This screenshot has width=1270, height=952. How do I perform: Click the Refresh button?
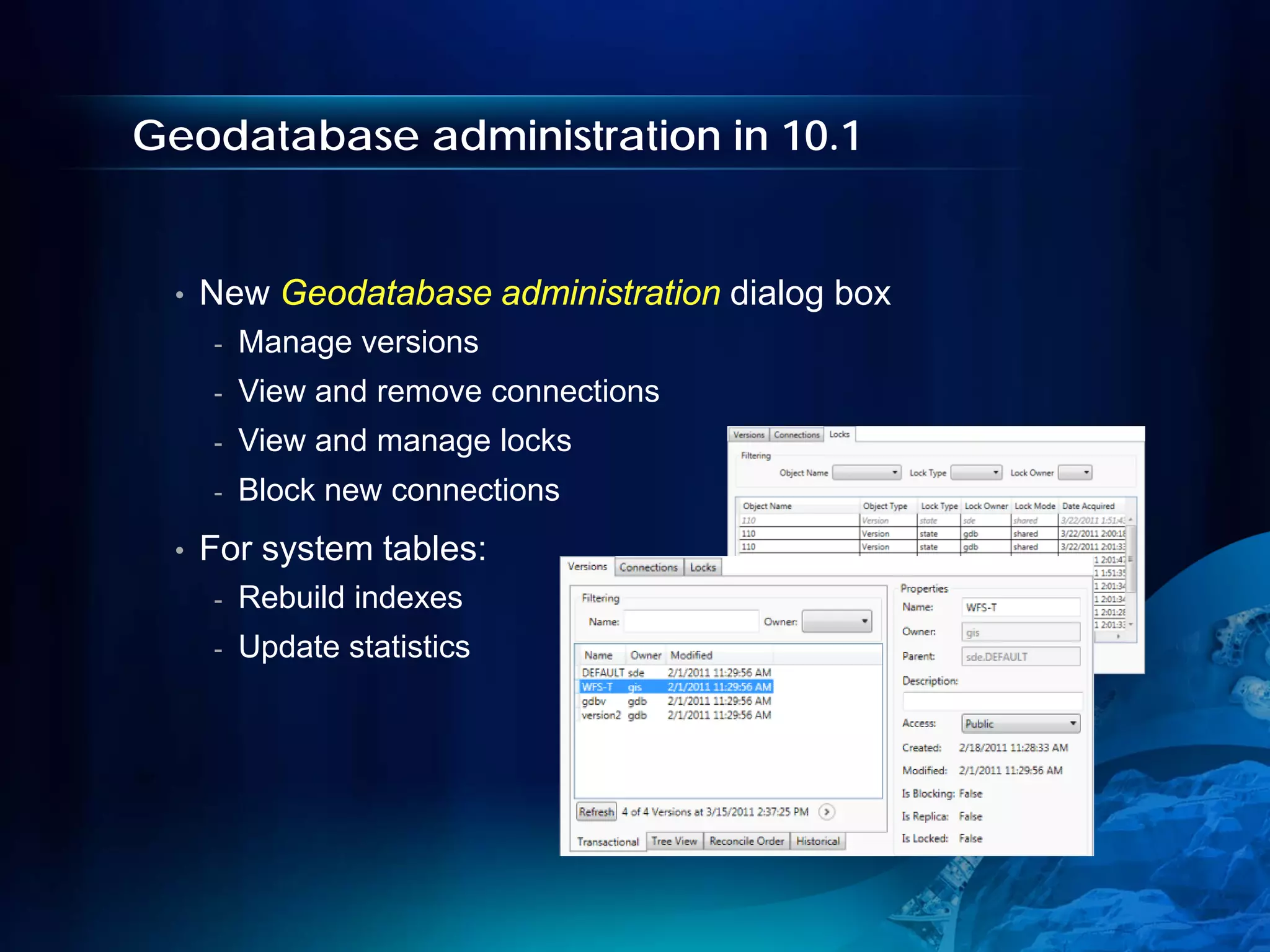click(x=597, y=811)
